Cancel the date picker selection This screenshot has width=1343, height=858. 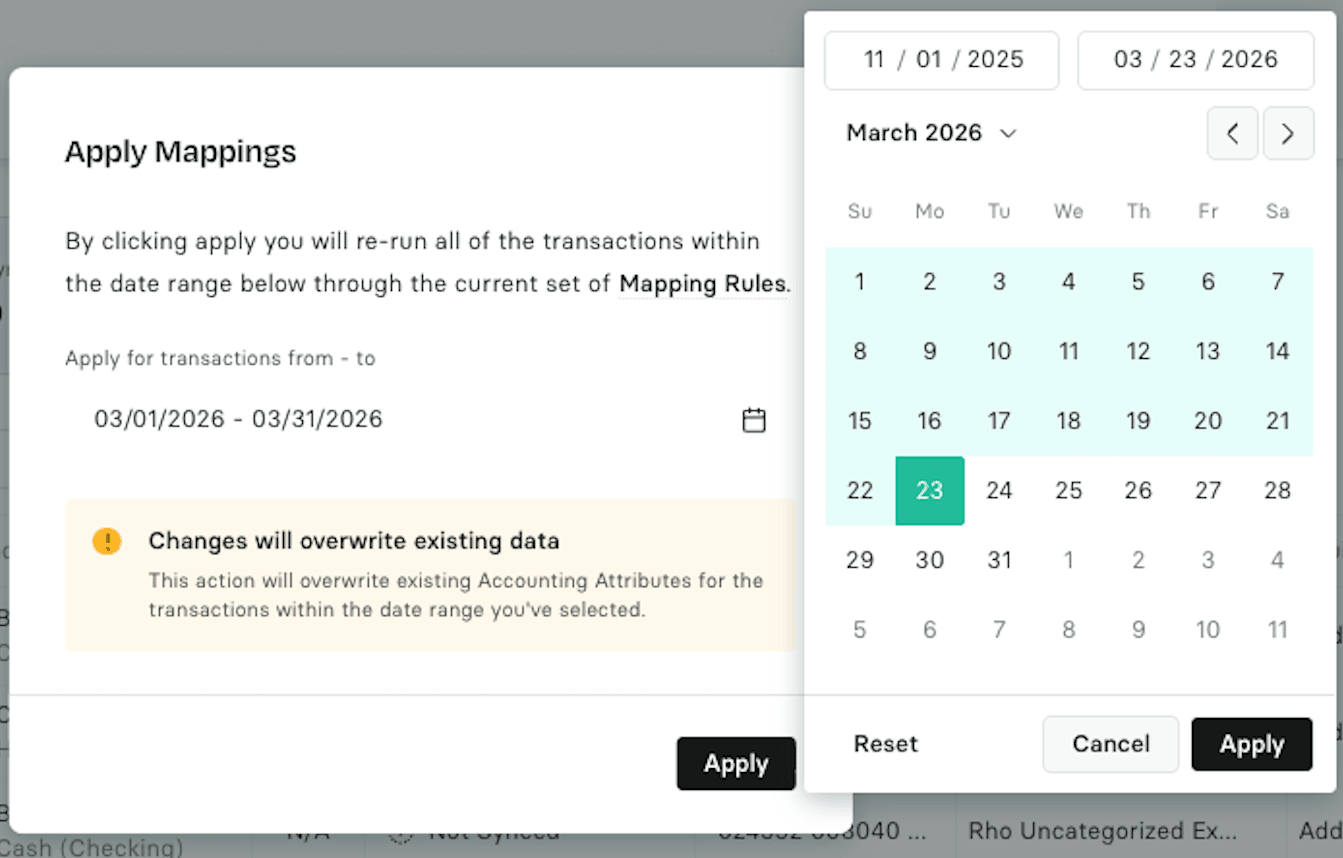point(1110,744)
